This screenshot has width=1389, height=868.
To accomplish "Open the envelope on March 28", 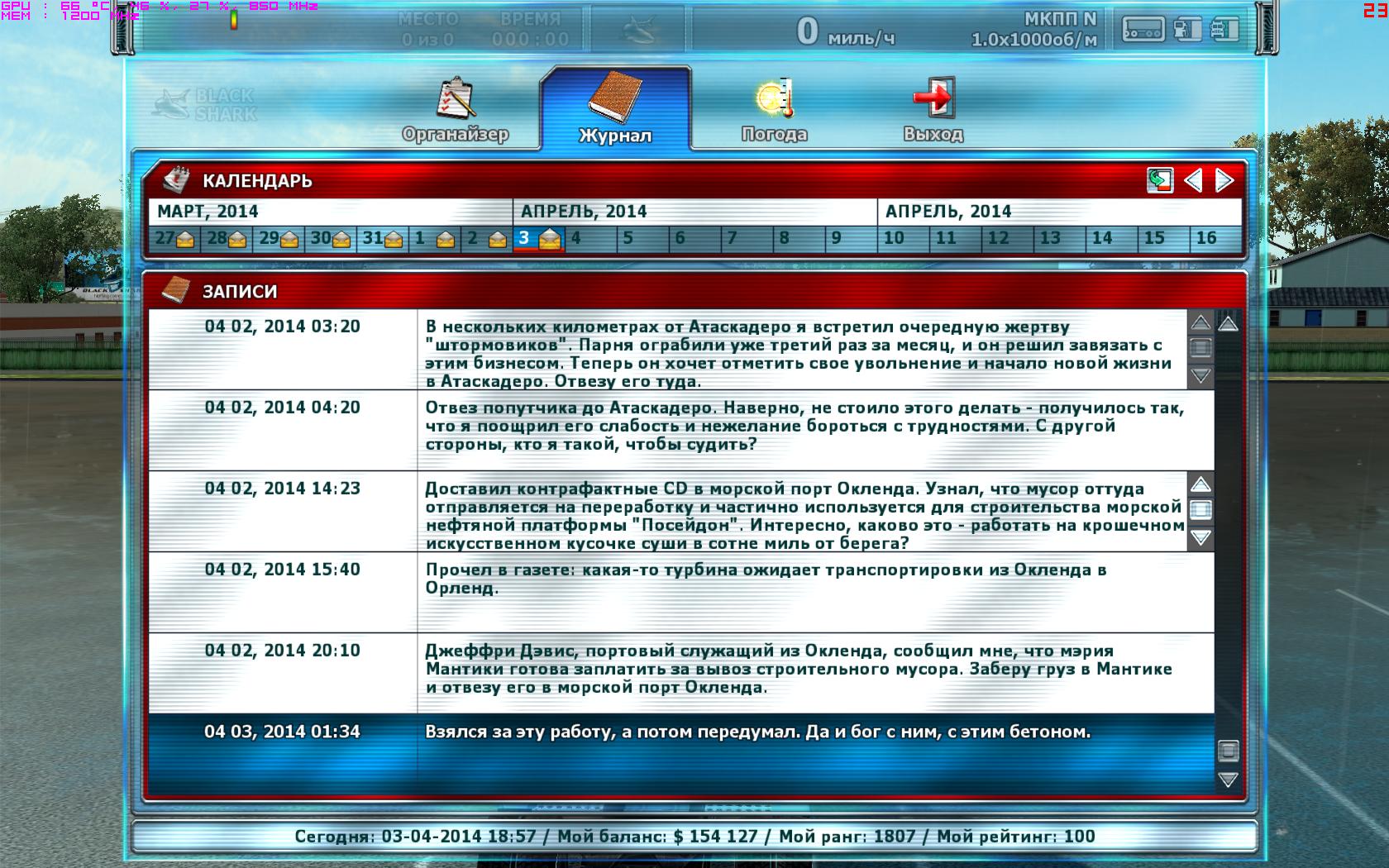I will coord(237,240).
